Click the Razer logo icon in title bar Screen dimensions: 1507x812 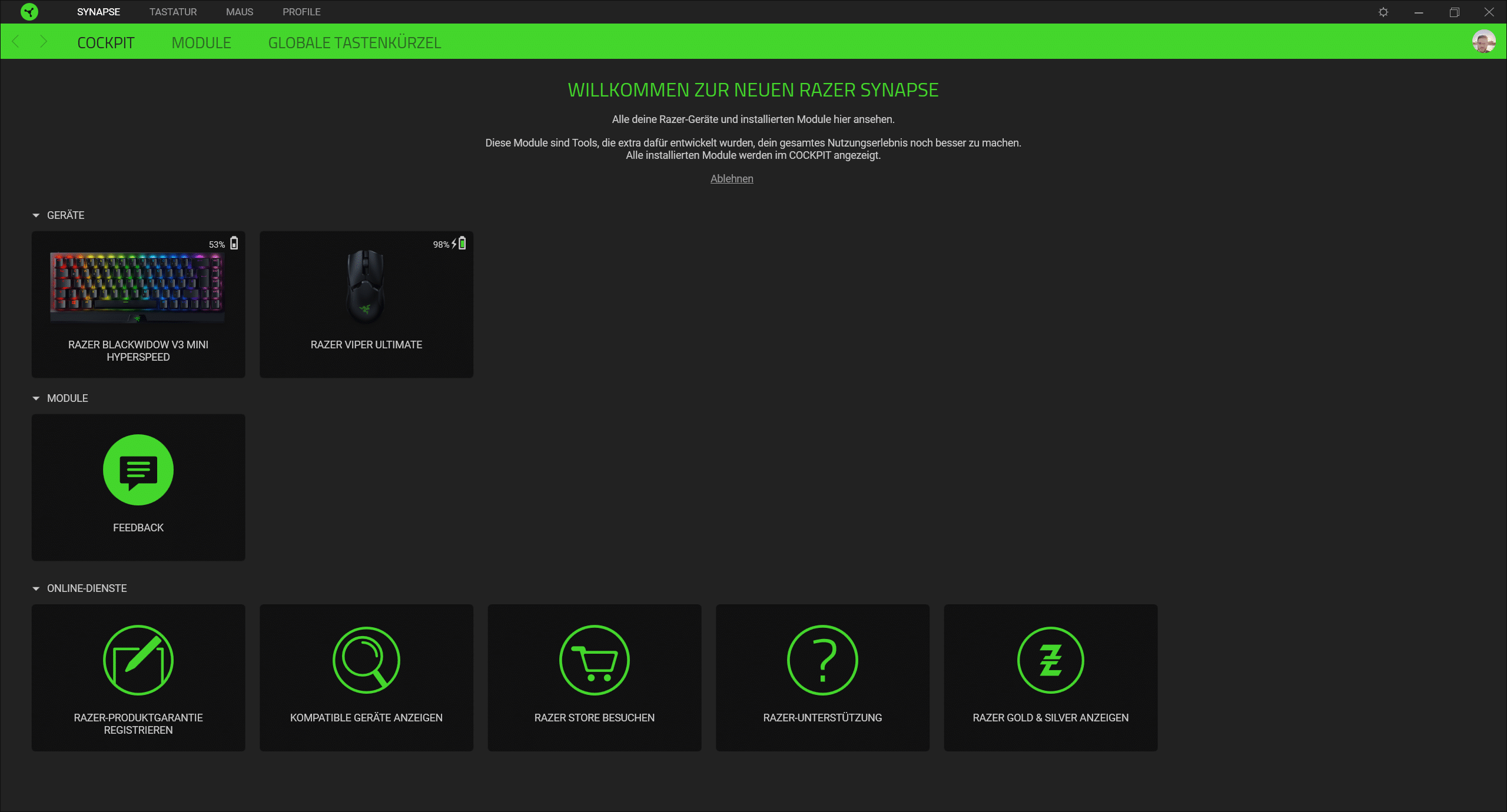point(29,12)
